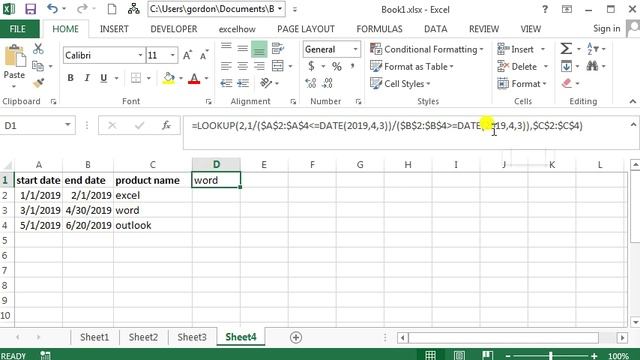
Task: Click Sign in link
Action: point(607,29)
